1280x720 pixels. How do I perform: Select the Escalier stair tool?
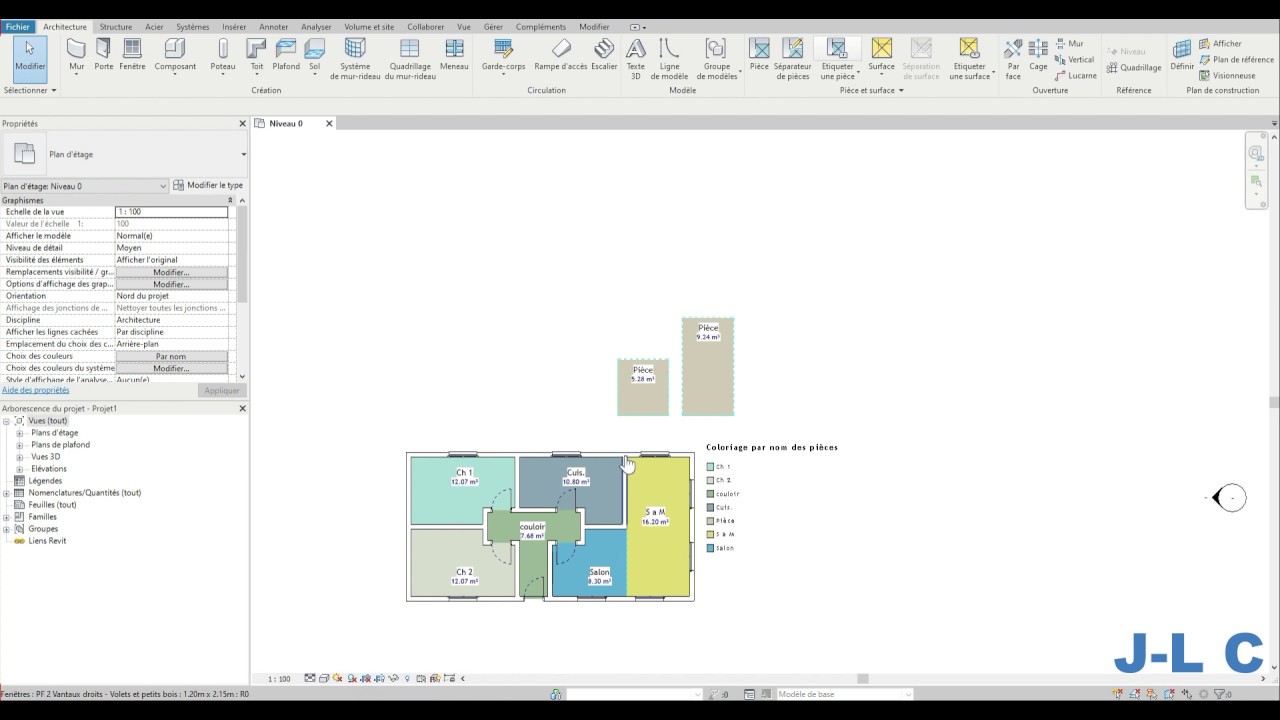tap(604, 55)
